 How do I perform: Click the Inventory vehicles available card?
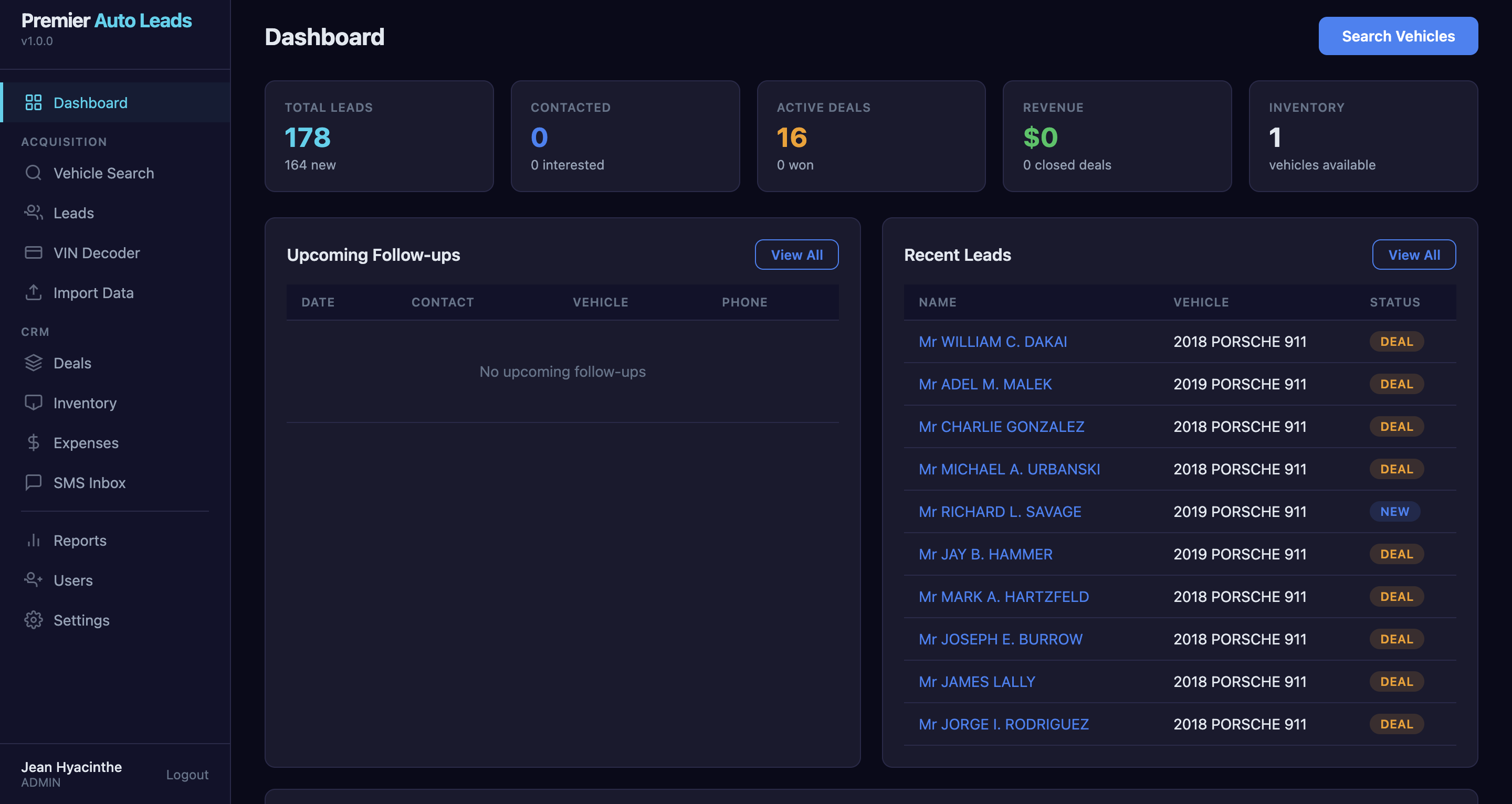tap(1363, 136)
